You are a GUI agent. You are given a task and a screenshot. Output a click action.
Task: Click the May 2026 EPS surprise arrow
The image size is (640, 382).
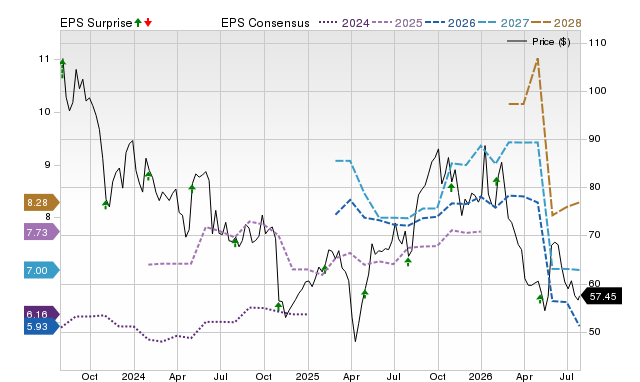pyautogui.click(x=540, y=299)
